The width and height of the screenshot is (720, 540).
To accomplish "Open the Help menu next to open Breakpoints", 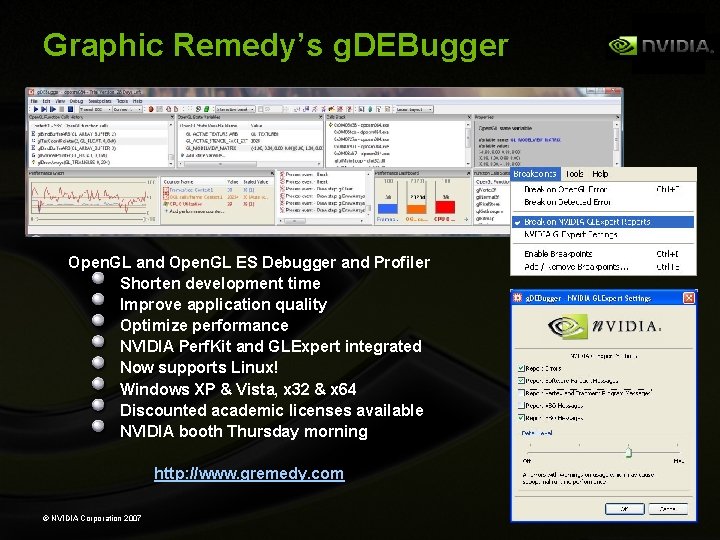I will click(600, 174).
